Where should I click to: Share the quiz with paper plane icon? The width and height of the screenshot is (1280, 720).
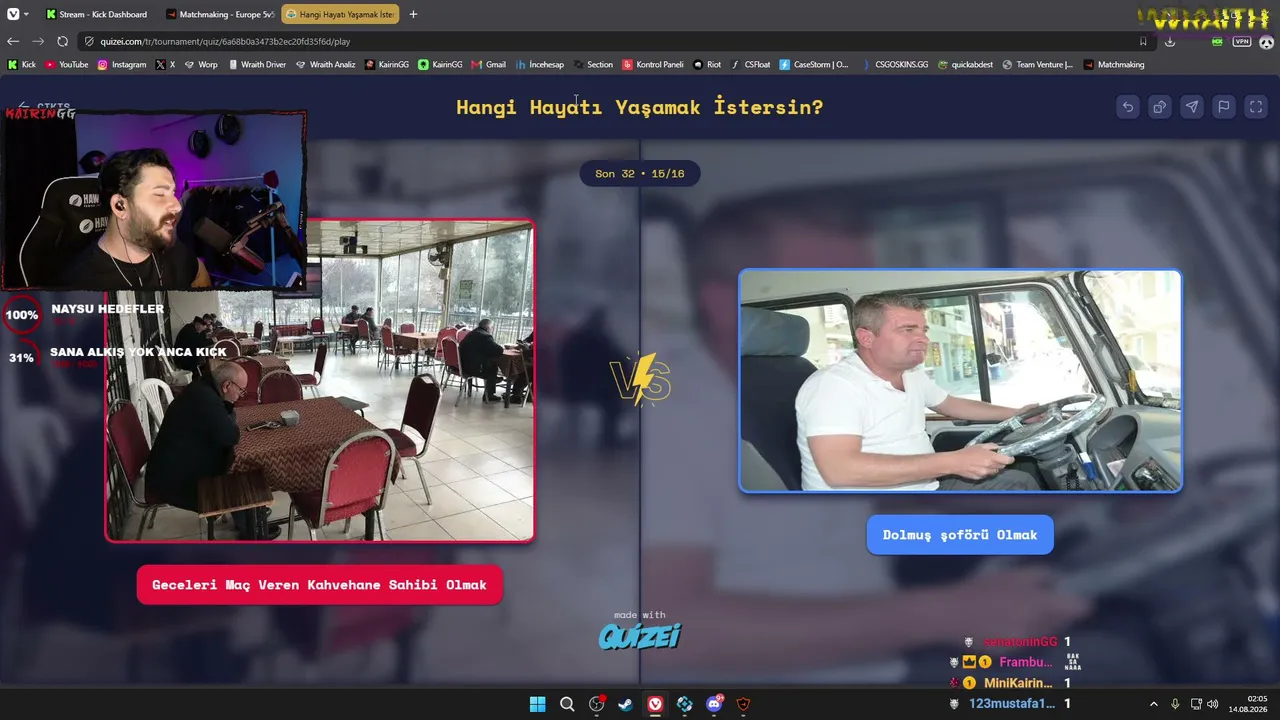[x=1192, y=107]
